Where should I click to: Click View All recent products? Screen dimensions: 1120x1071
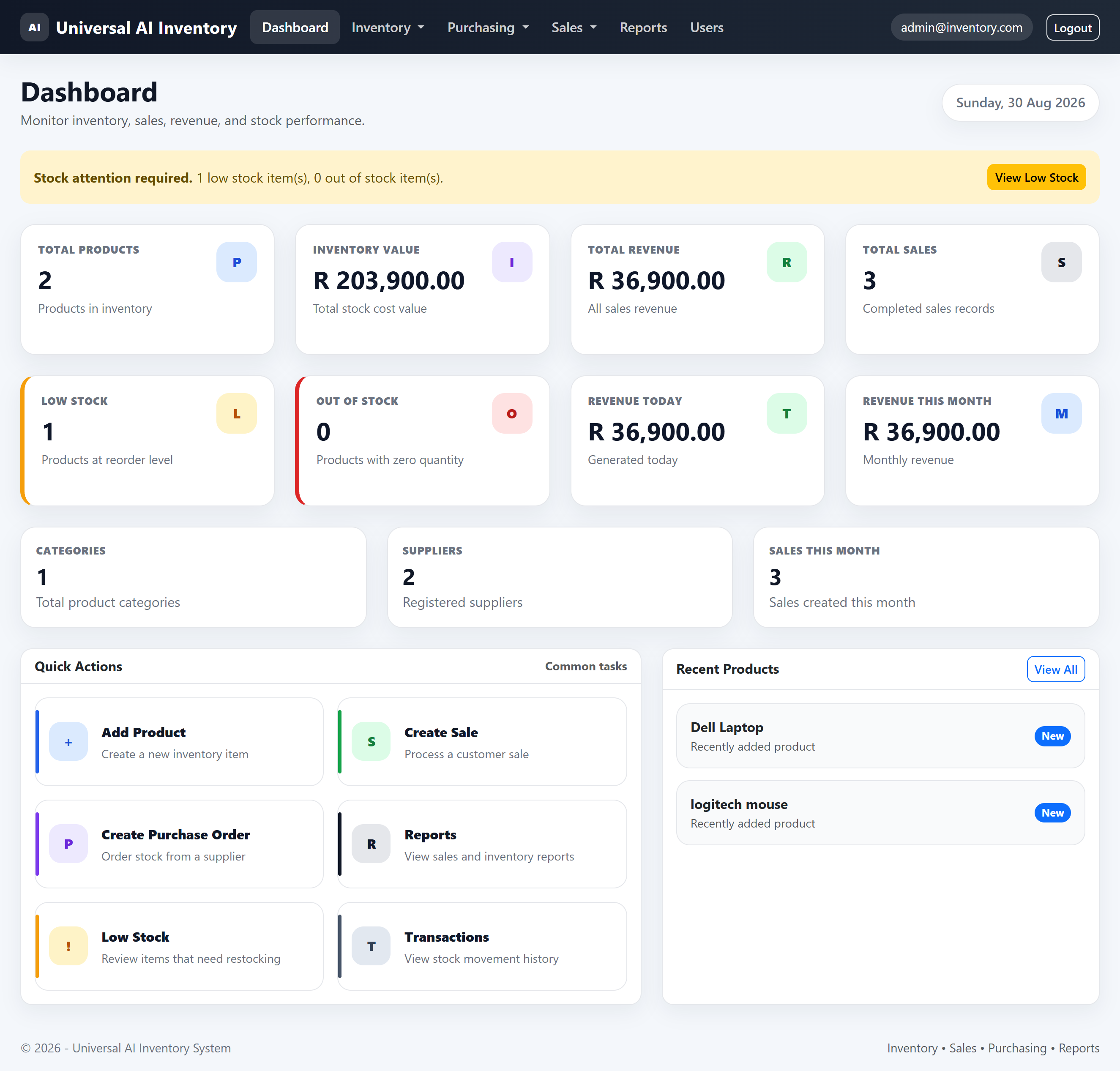pyautogui.click(x=1055, y=669)
